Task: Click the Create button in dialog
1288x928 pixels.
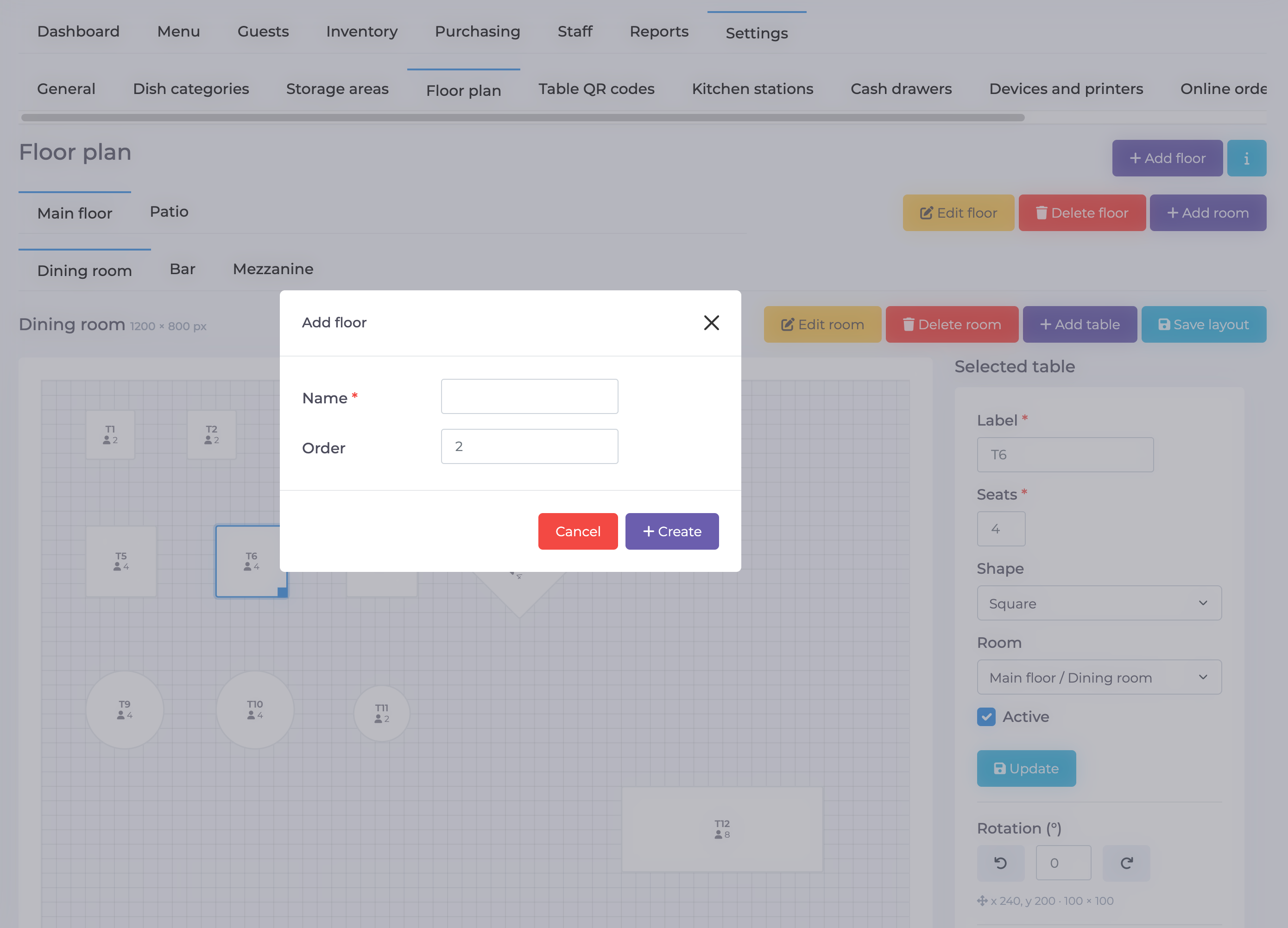Action: tap(672, 531)
